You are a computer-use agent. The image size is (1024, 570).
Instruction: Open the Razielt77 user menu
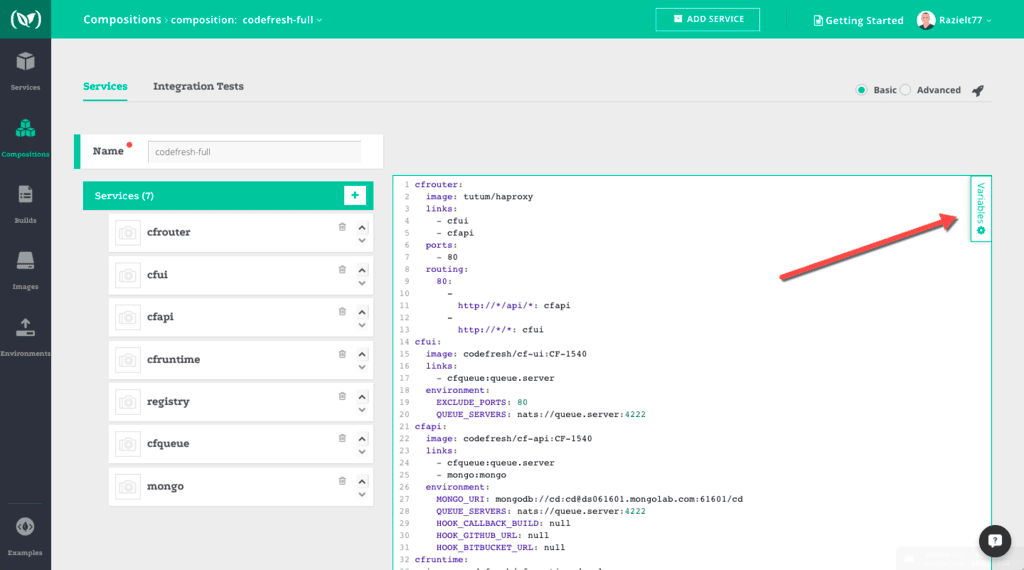tap(954, 20)
